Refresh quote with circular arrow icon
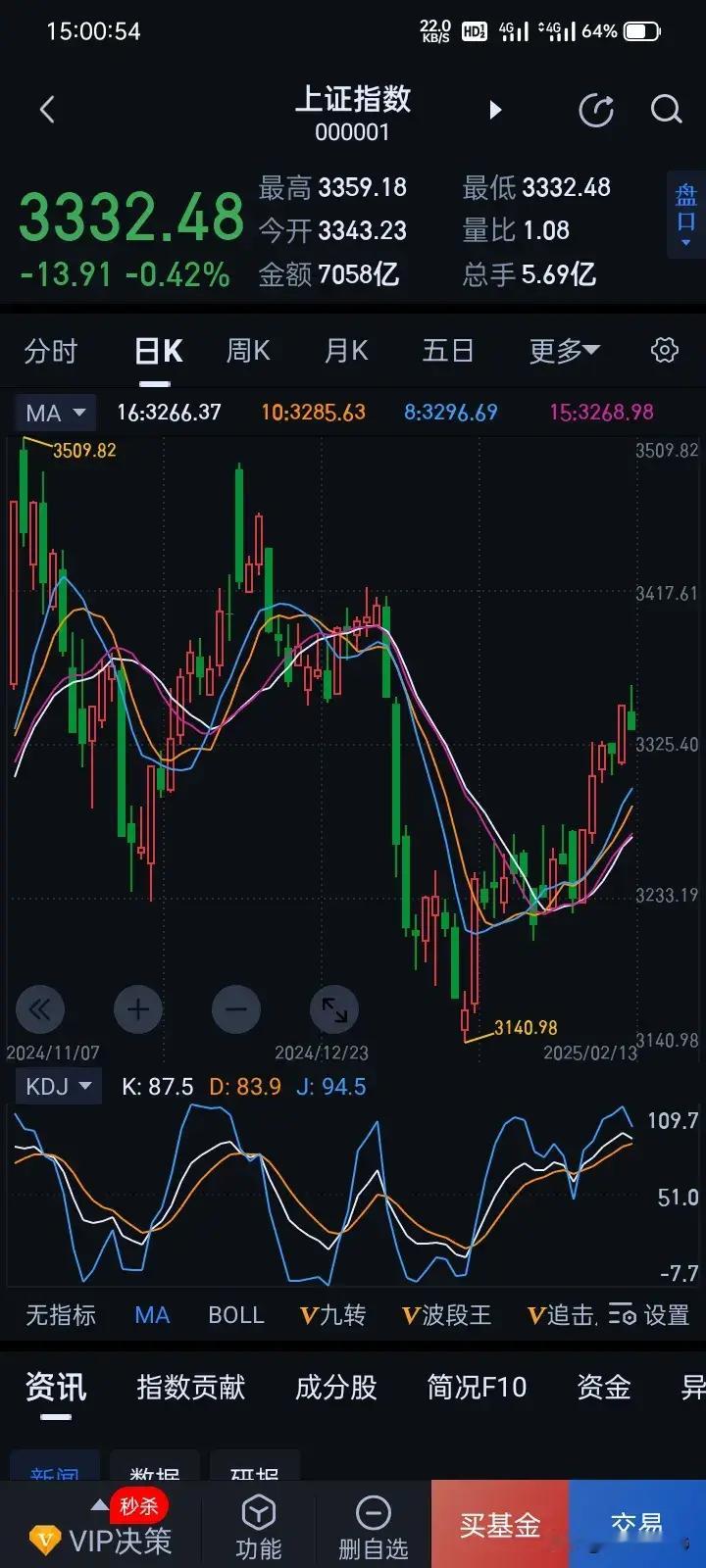The image size is (706, 1568). click(596, 110)
